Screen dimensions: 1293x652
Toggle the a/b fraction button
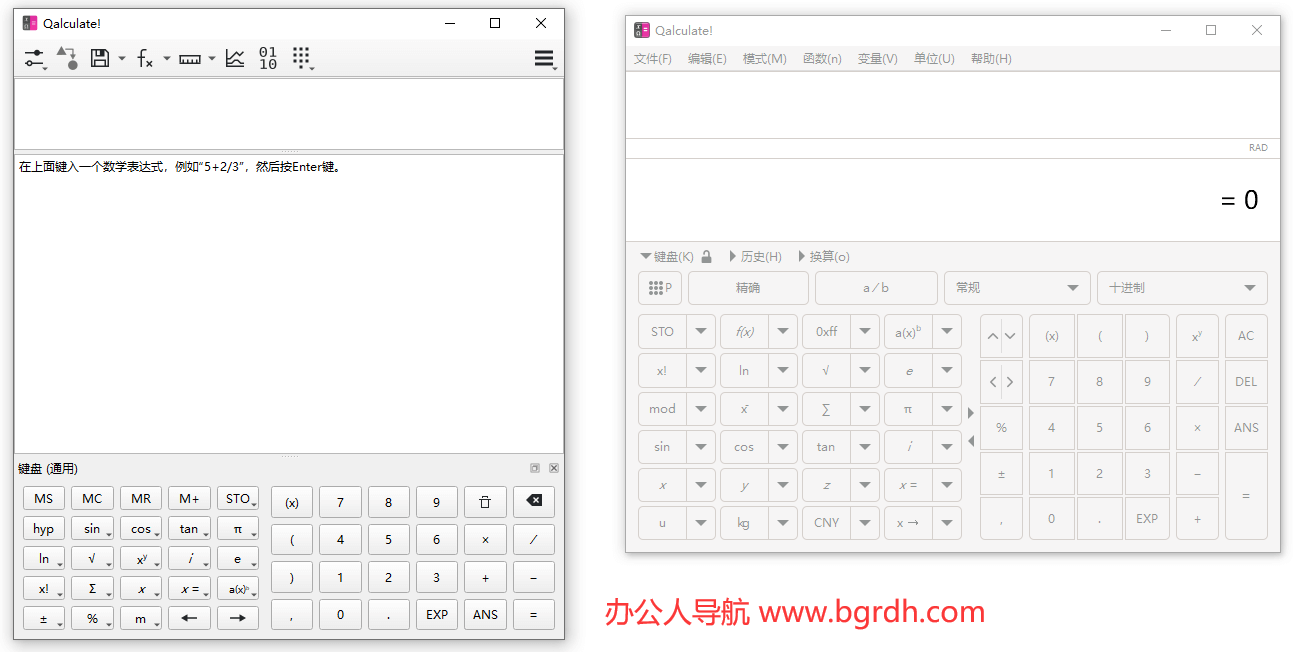click(876, 288)
